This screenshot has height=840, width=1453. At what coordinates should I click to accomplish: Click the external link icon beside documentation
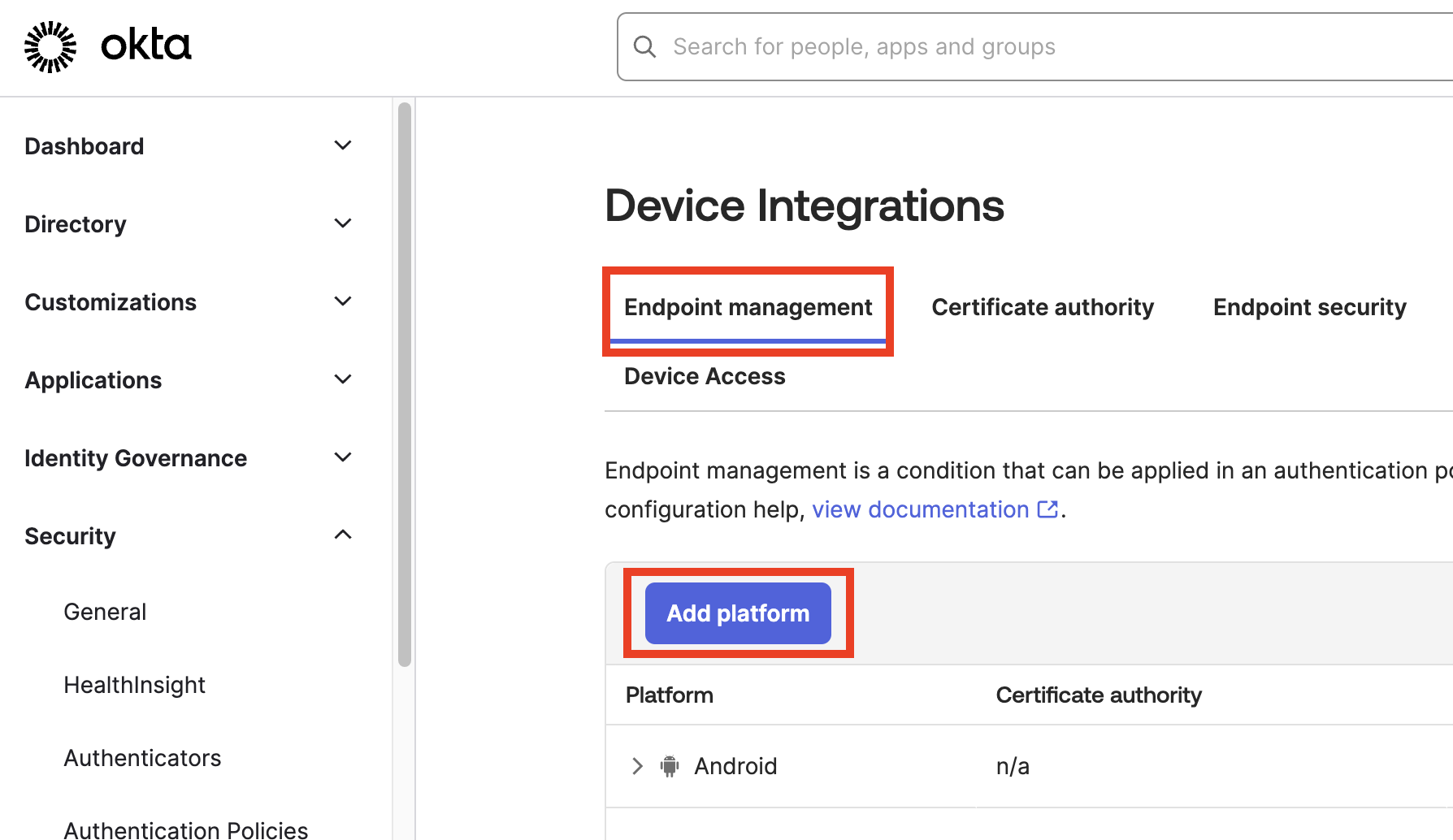(1048, 509)
